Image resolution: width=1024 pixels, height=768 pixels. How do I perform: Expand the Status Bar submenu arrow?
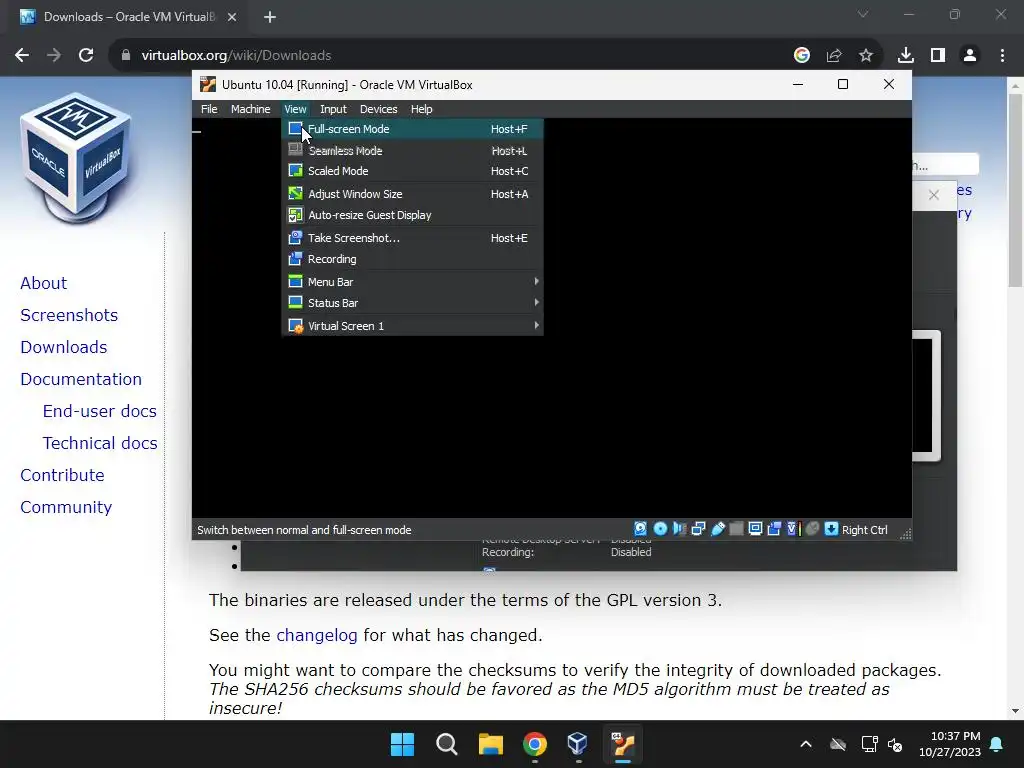pos(536,302)
